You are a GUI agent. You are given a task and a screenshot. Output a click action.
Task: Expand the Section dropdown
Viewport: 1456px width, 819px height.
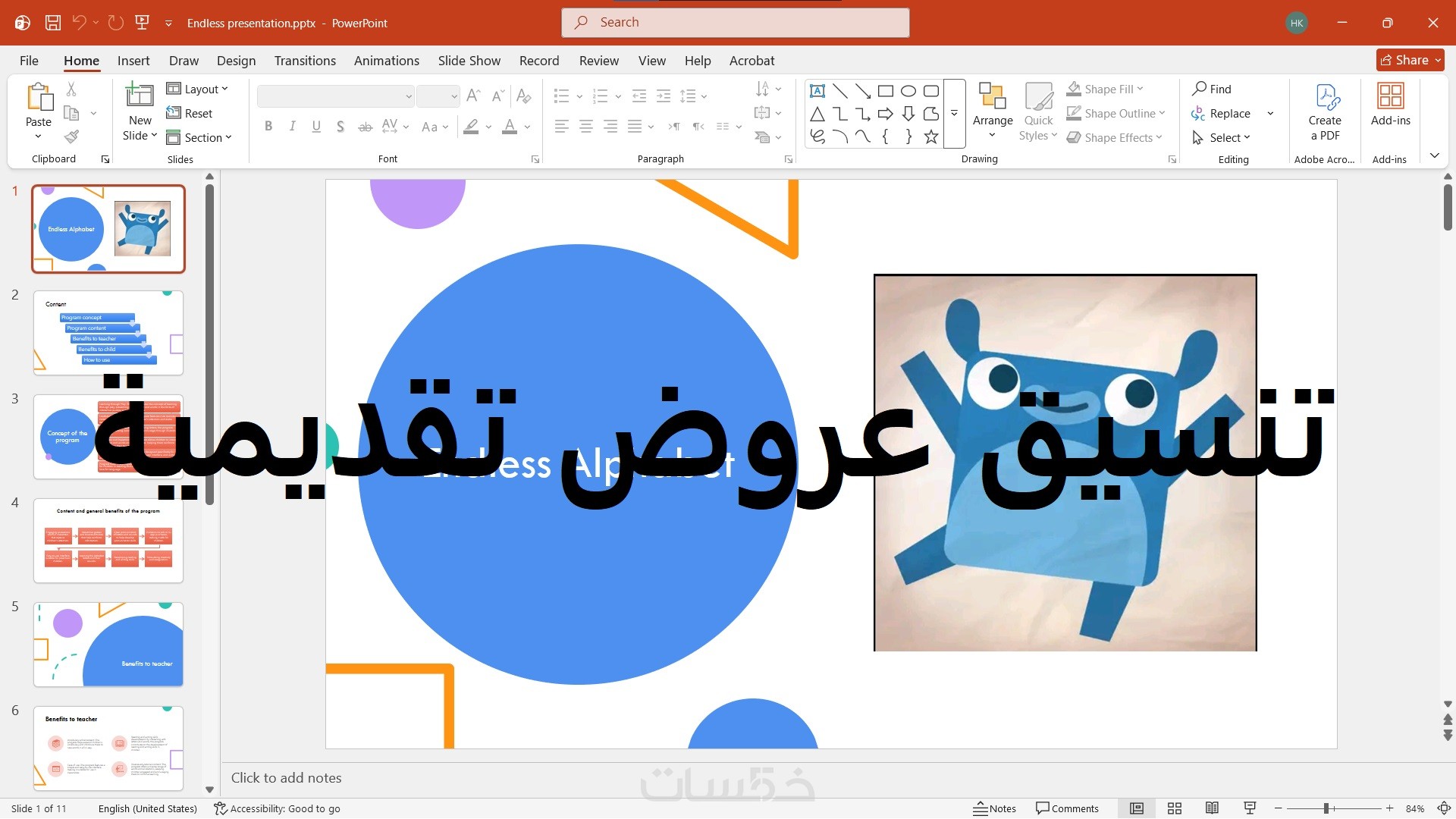pyautogui.click(x=199, y=137)
